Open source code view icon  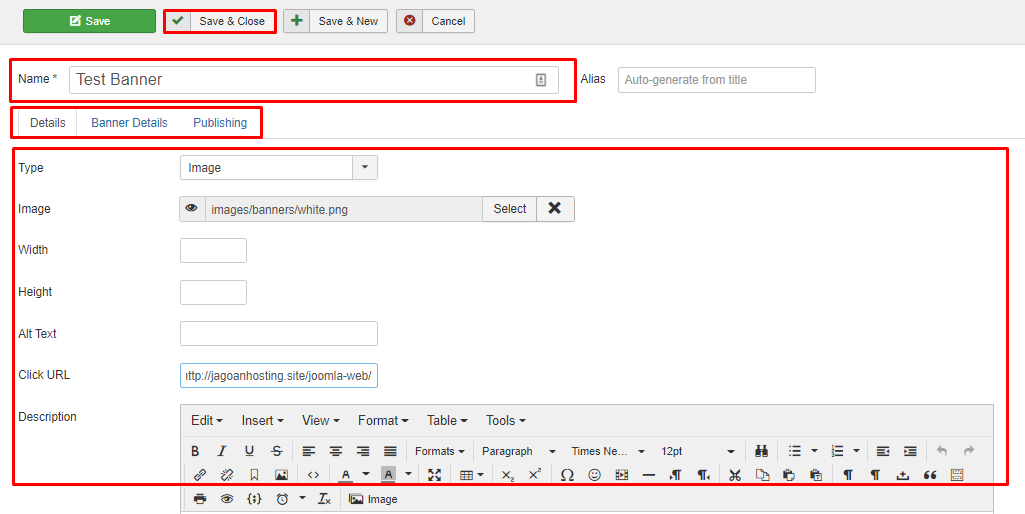pos(313,475)
